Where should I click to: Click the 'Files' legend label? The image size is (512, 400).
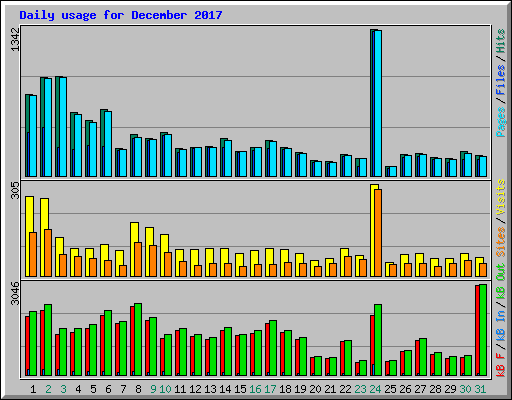500,80
